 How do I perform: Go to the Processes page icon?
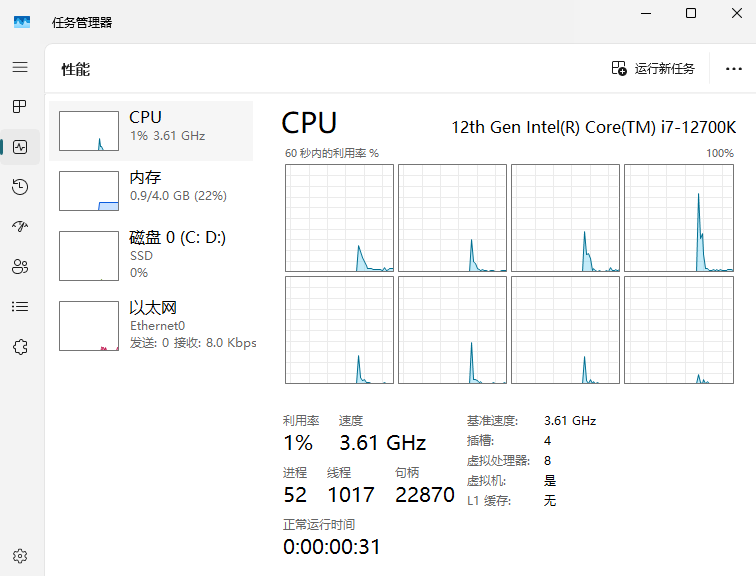pyautogui.click(x=20, y=107)
